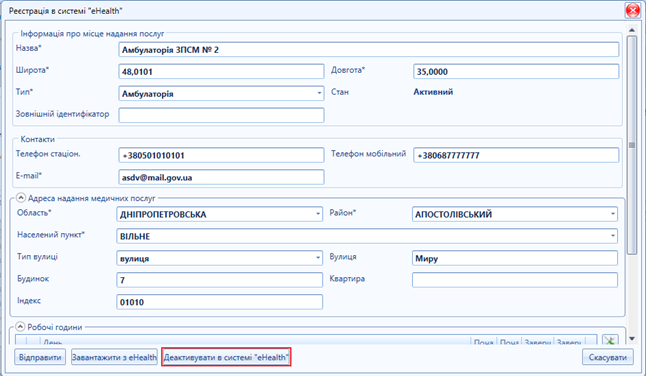
Task: Click Завантажити з eHealth button
Action: pos(114,357)
